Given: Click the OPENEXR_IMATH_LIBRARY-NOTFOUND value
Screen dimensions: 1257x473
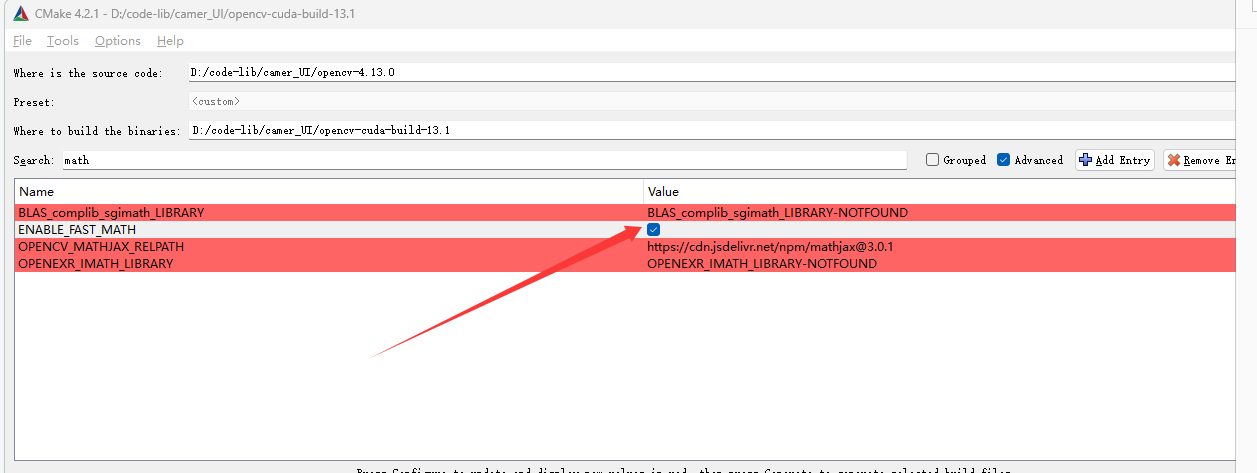Looking at the screenshot, I should click(x=762, y=264).
